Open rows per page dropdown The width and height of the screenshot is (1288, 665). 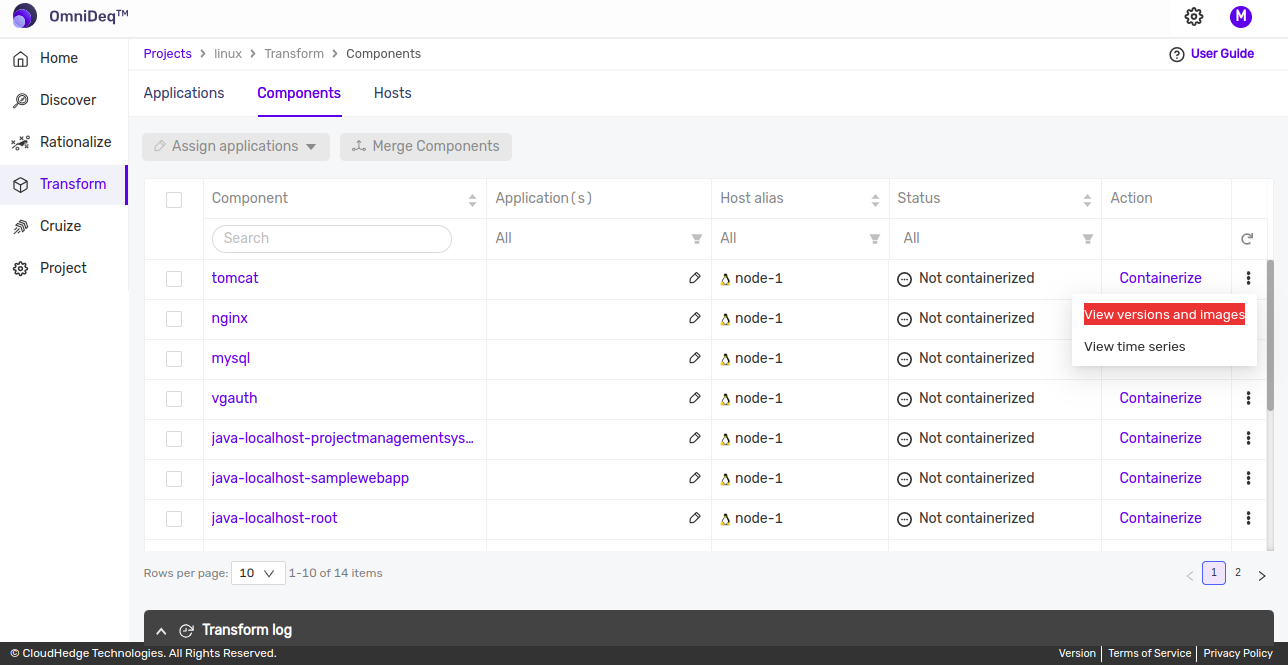click(258, 573)
